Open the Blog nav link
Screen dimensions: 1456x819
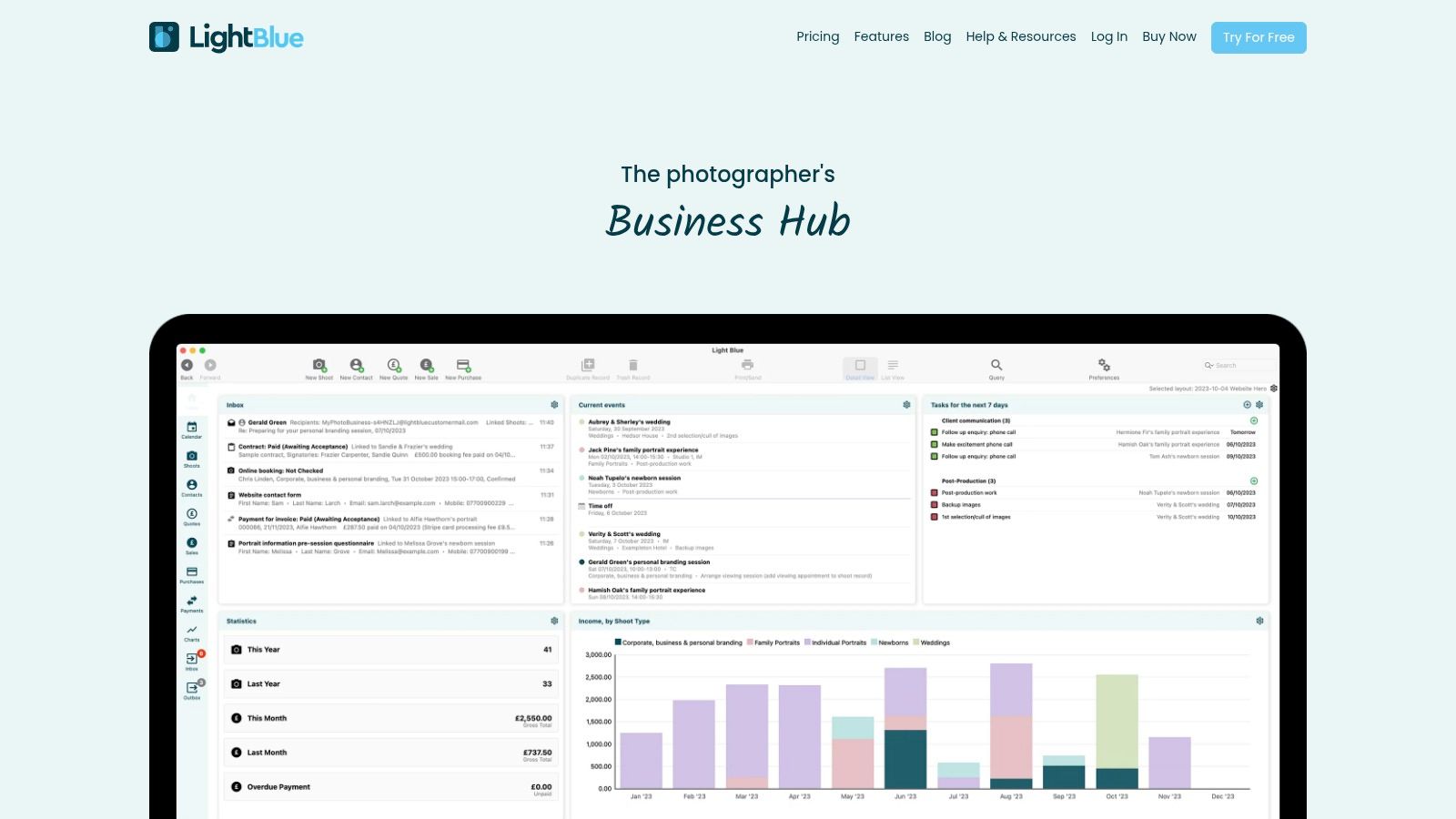[x=937, y=36]
